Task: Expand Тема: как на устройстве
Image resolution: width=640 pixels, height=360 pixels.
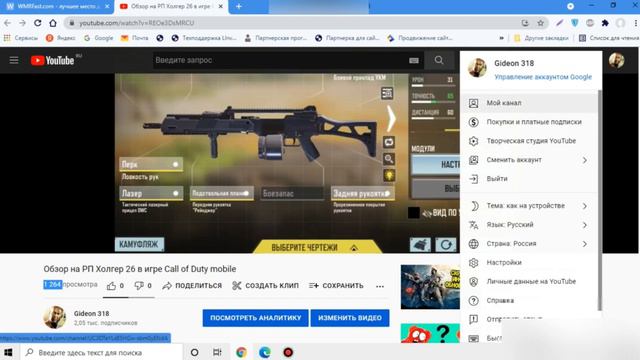Action: tap(529, 206)
